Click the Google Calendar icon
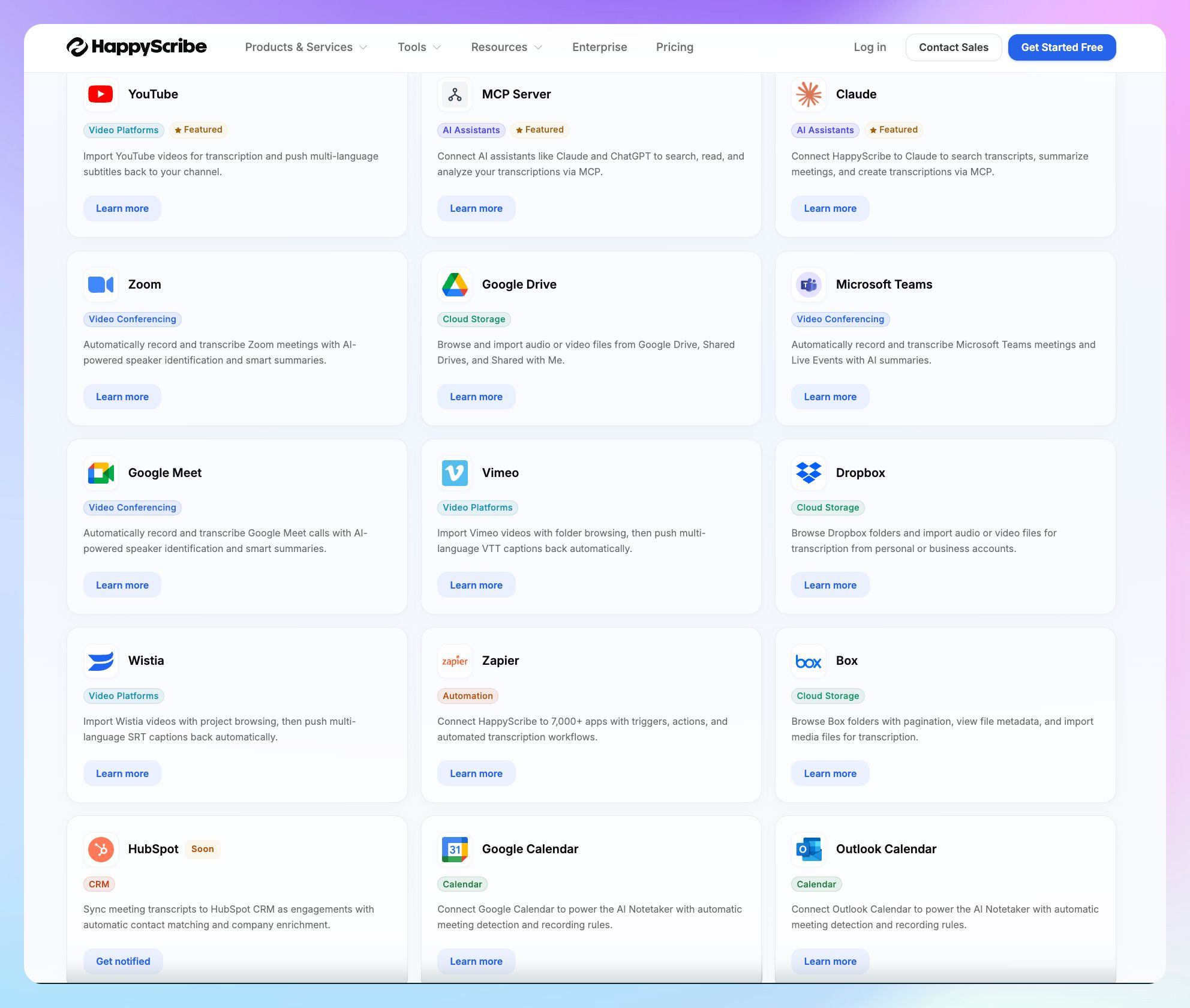 click(x=455, y=849)
